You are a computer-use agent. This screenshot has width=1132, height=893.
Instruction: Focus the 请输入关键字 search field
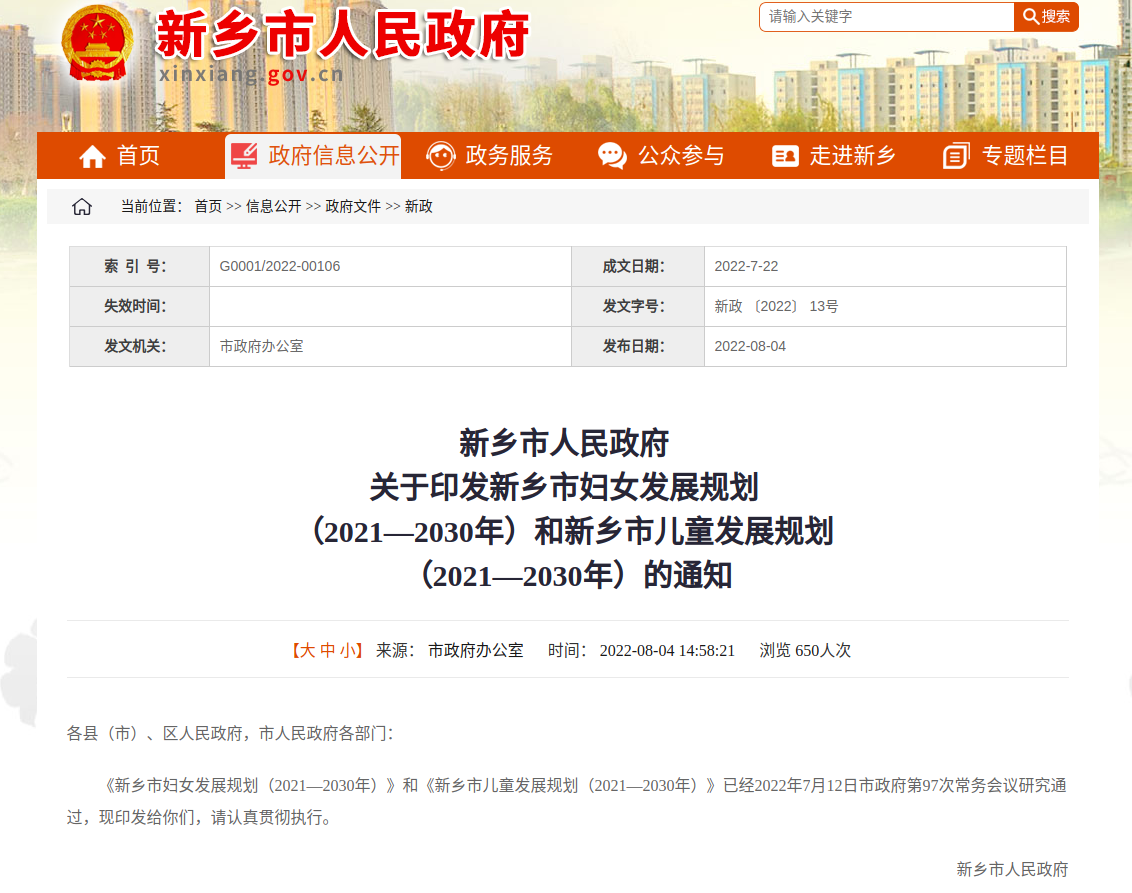(887, 17)
